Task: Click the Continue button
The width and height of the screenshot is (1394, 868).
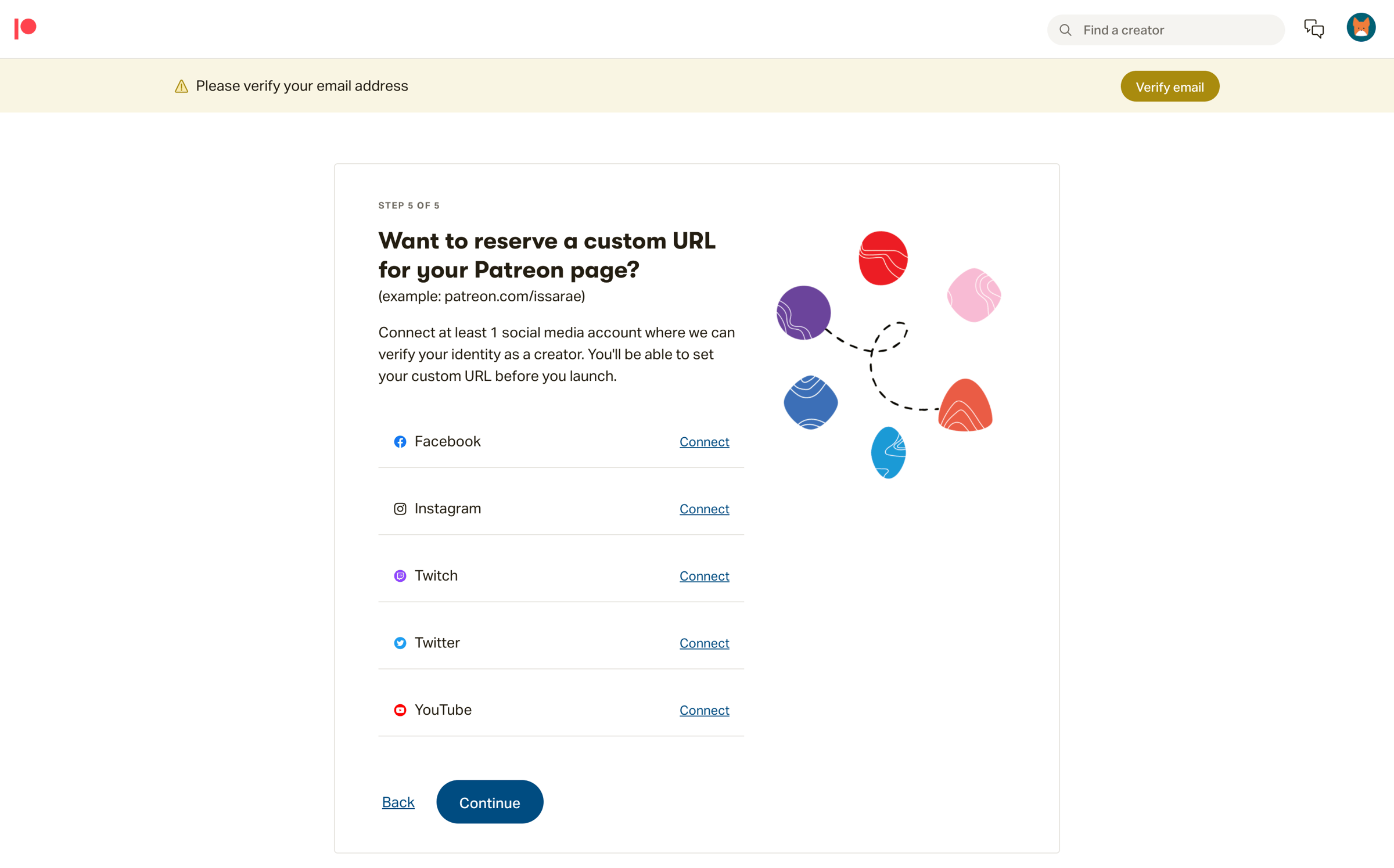Action: [490, 802]
